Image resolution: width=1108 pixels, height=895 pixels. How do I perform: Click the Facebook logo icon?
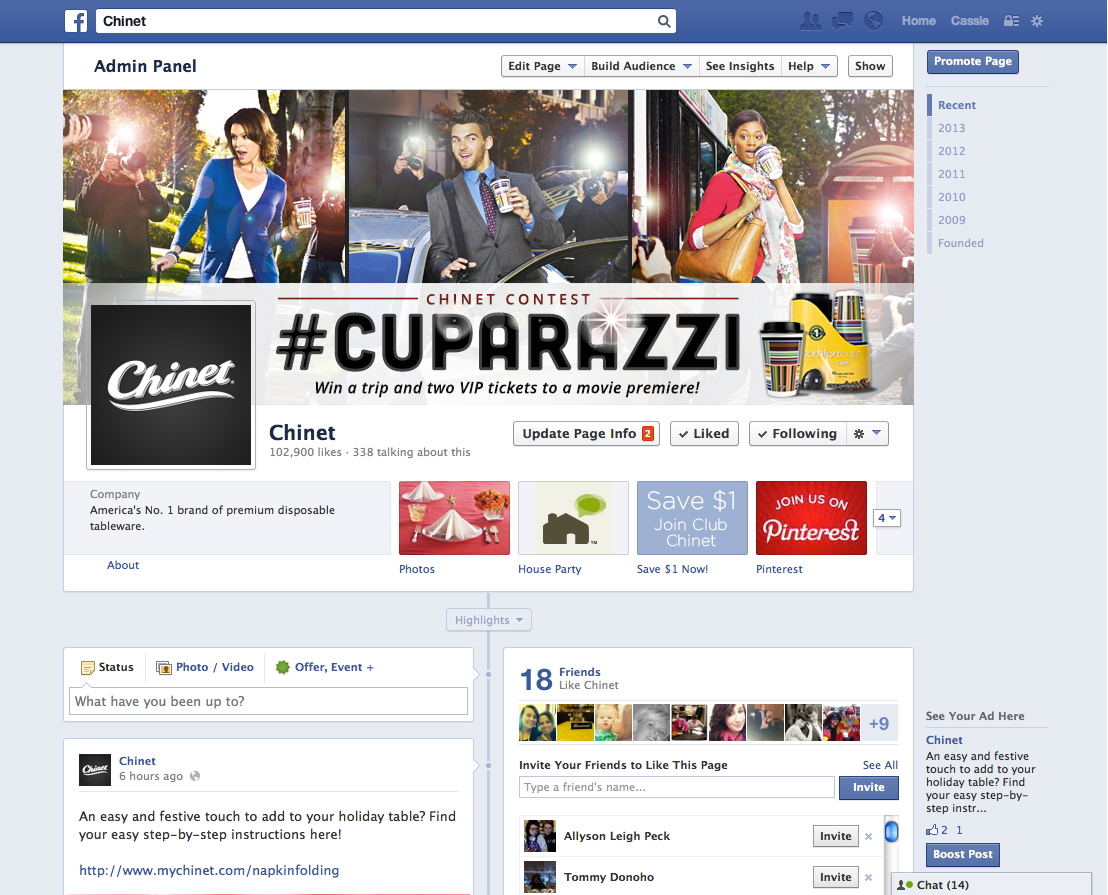click(x=76, y=21)
